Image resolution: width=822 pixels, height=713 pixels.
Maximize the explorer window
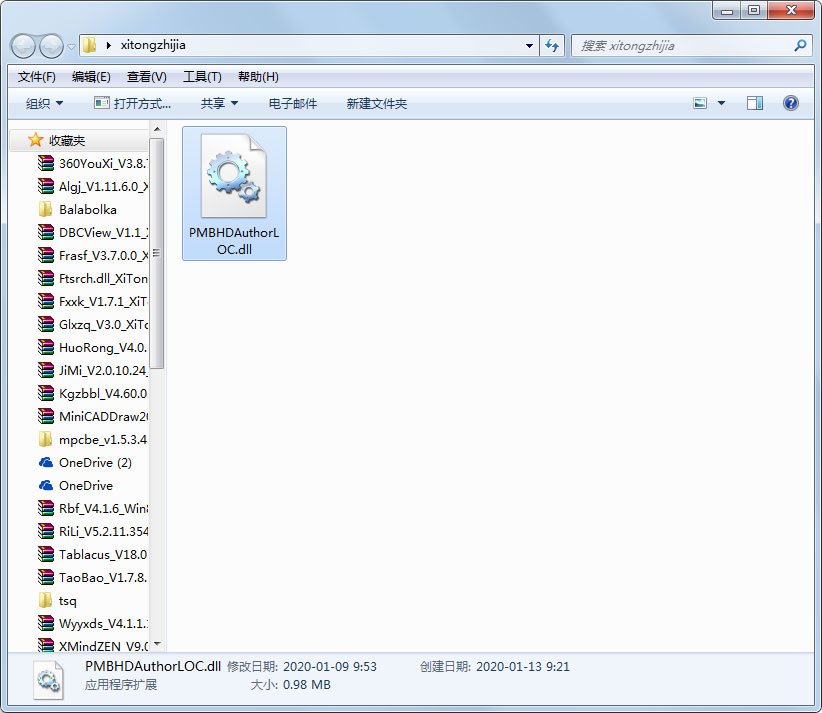pos(754,10)
